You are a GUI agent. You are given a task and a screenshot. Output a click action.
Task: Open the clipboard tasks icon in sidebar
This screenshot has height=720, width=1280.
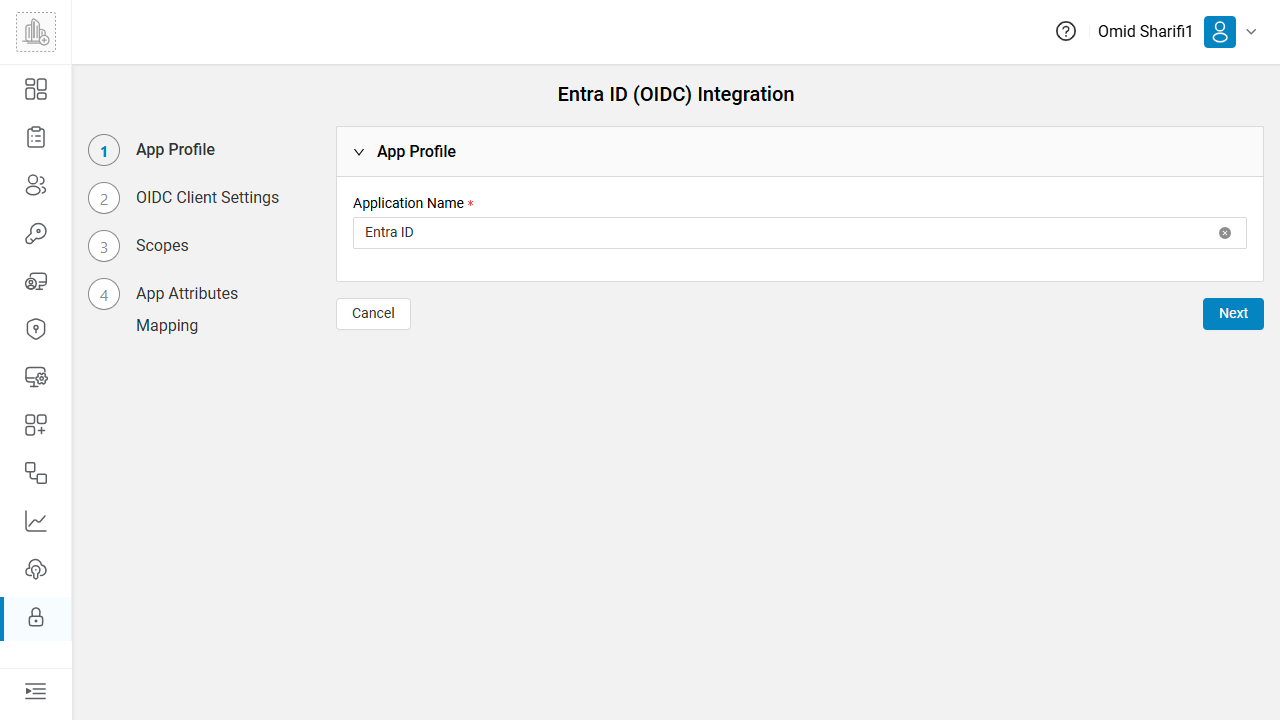tap(36, 137)
